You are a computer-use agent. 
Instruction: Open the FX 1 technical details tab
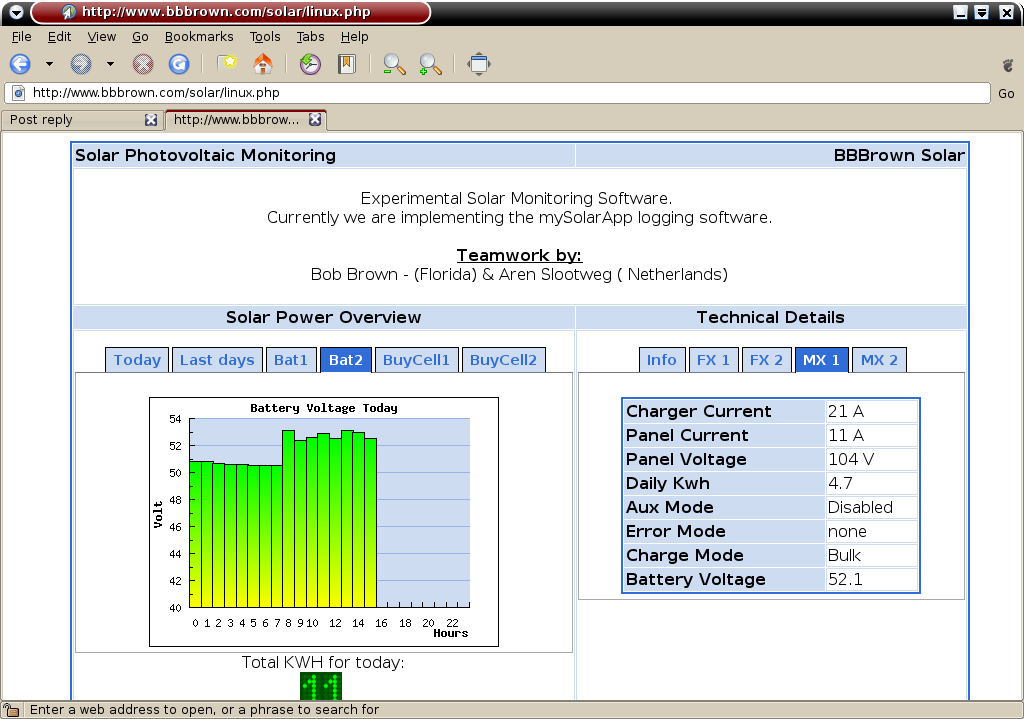pos(713,360)
